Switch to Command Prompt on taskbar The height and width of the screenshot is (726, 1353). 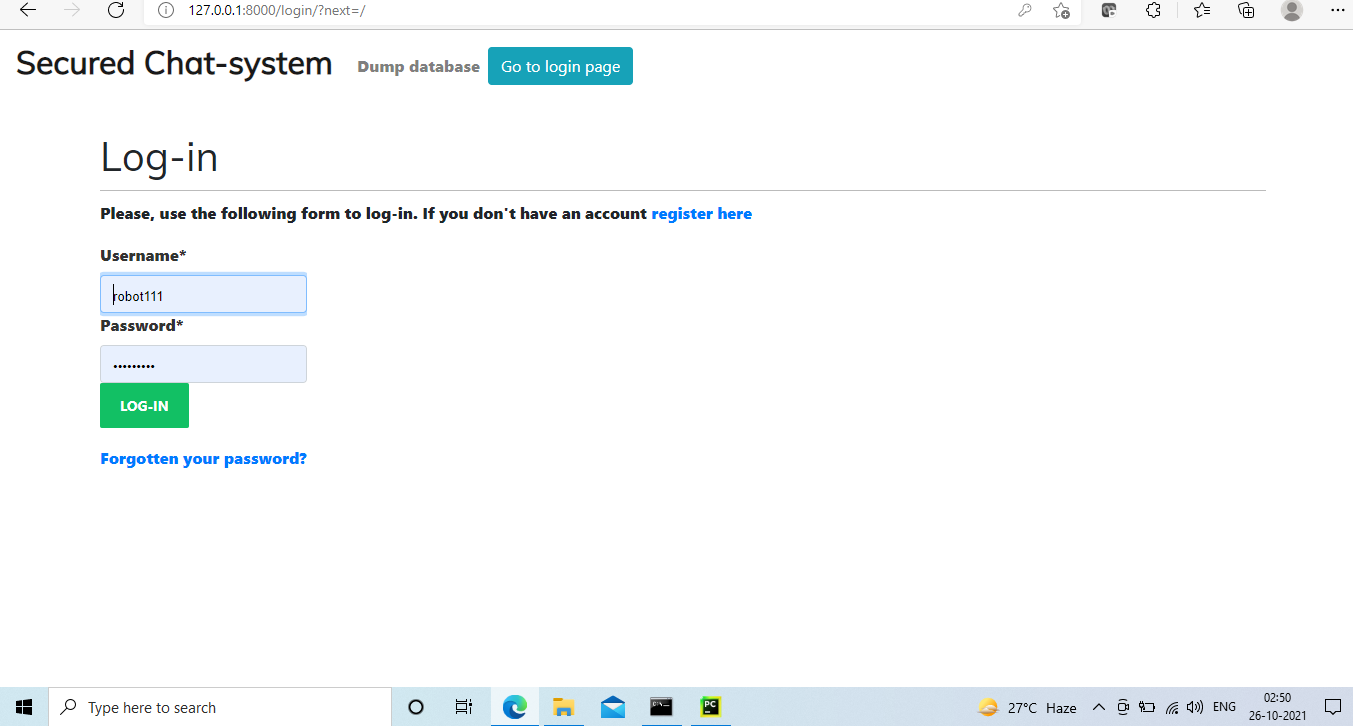pyautogui.click(x=661, y=707)
